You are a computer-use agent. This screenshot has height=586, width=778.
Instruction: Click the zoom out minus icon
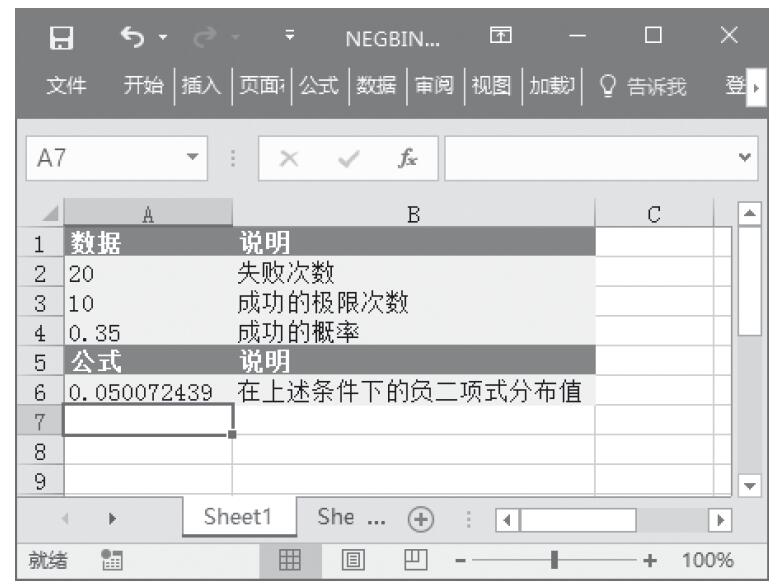pos(459,561)
